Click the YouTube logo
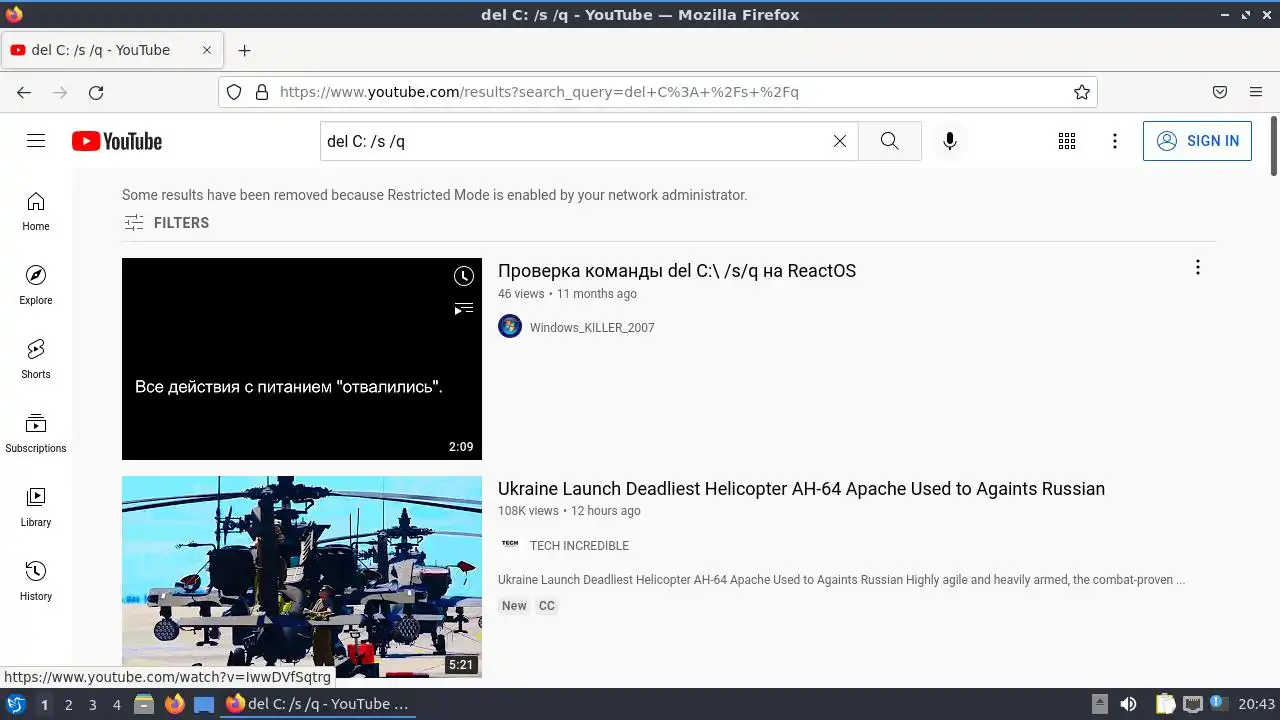 pyautogui.click(x=117, y=141)
